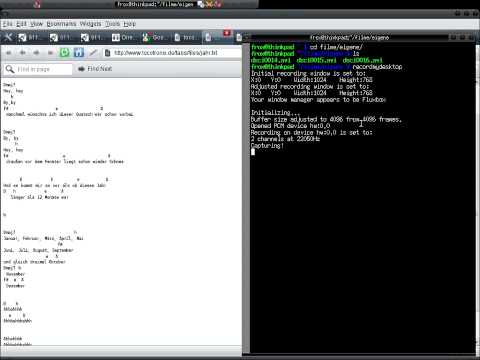Go to the Home page via the blue icon

click(79, 53)
